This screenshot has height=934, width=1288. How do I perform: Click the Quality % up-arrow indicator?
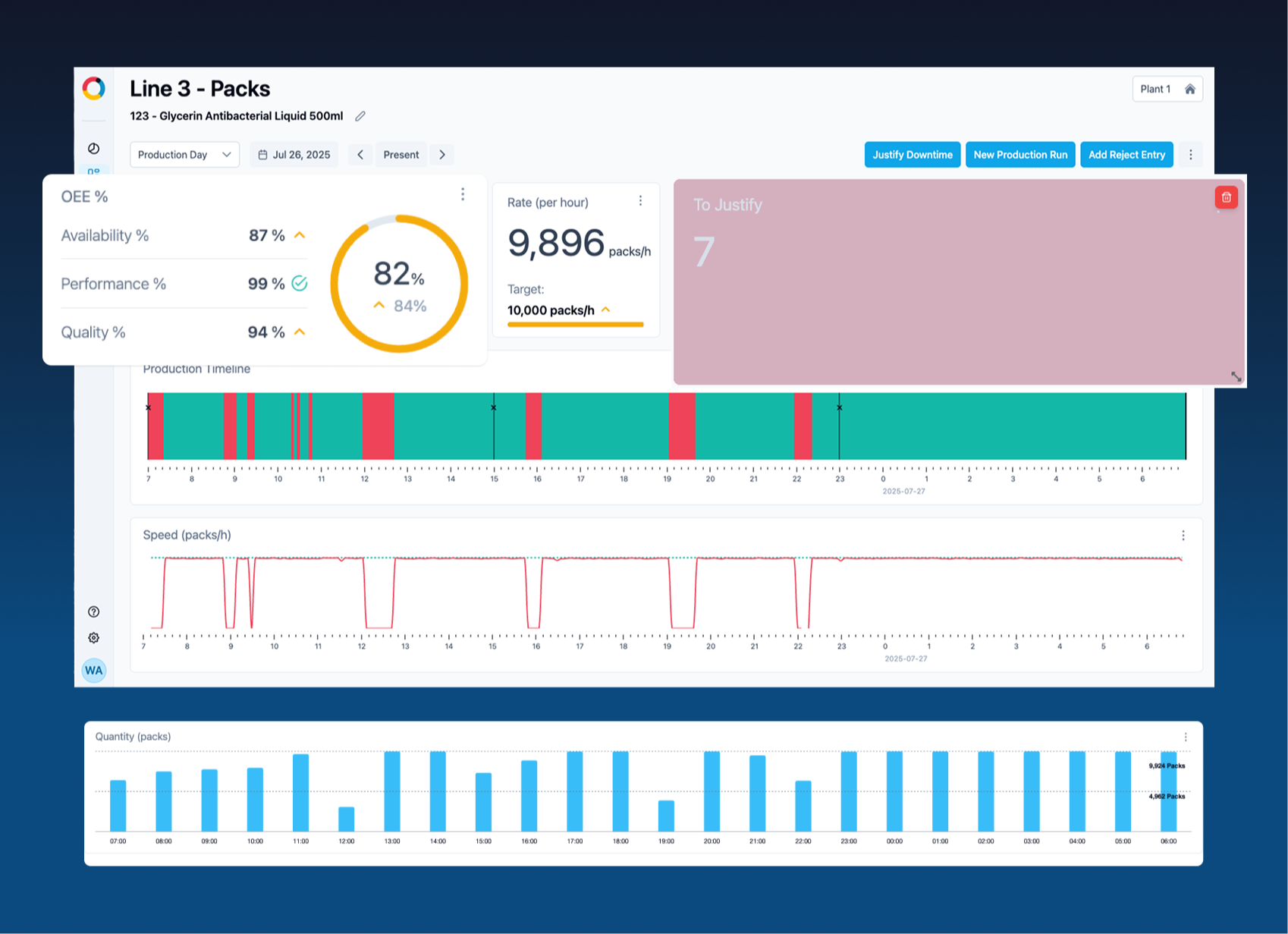300,332
